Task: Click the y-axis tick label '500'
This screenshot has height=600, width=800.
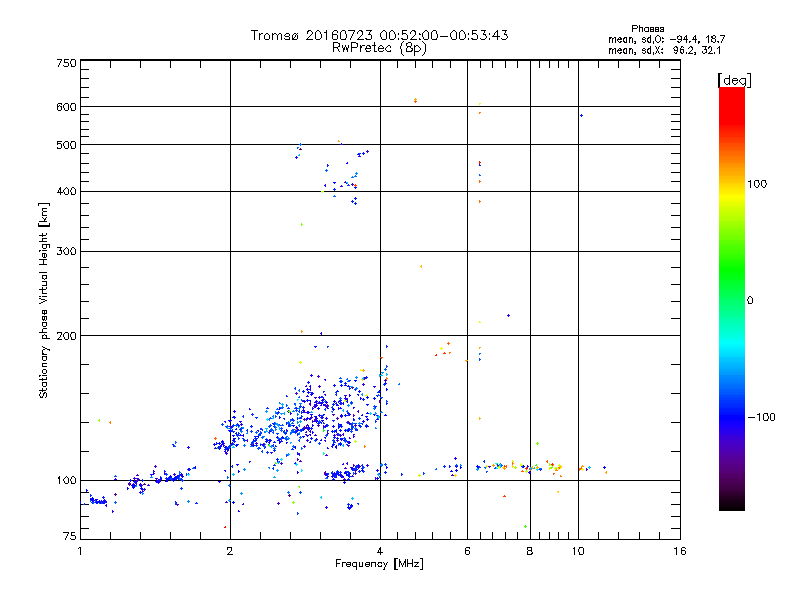Action: pyautogui.click(x=66, y=145)
